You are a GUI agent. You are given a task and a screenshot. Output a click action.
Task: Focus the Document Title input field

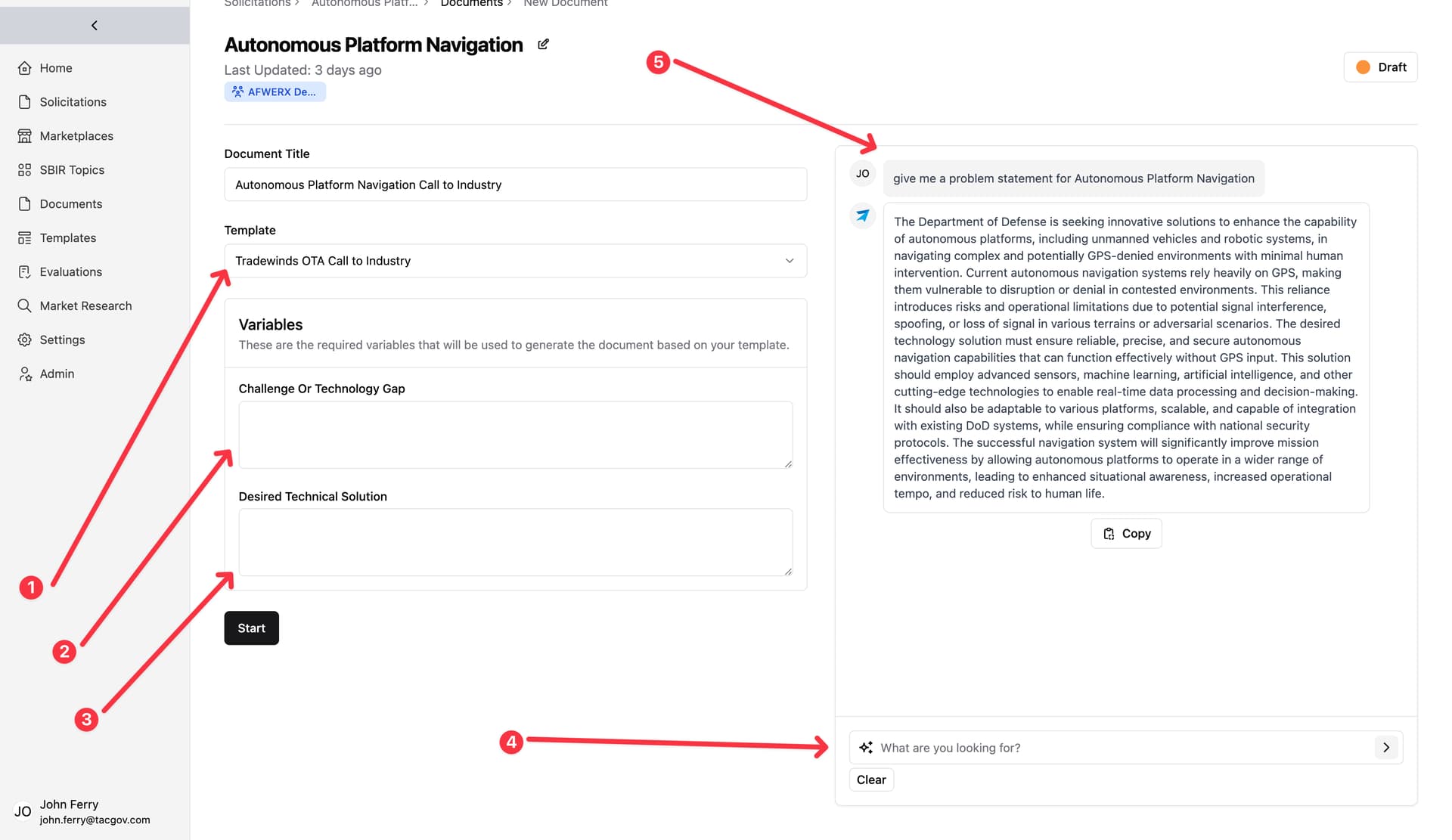coord(516,184)
